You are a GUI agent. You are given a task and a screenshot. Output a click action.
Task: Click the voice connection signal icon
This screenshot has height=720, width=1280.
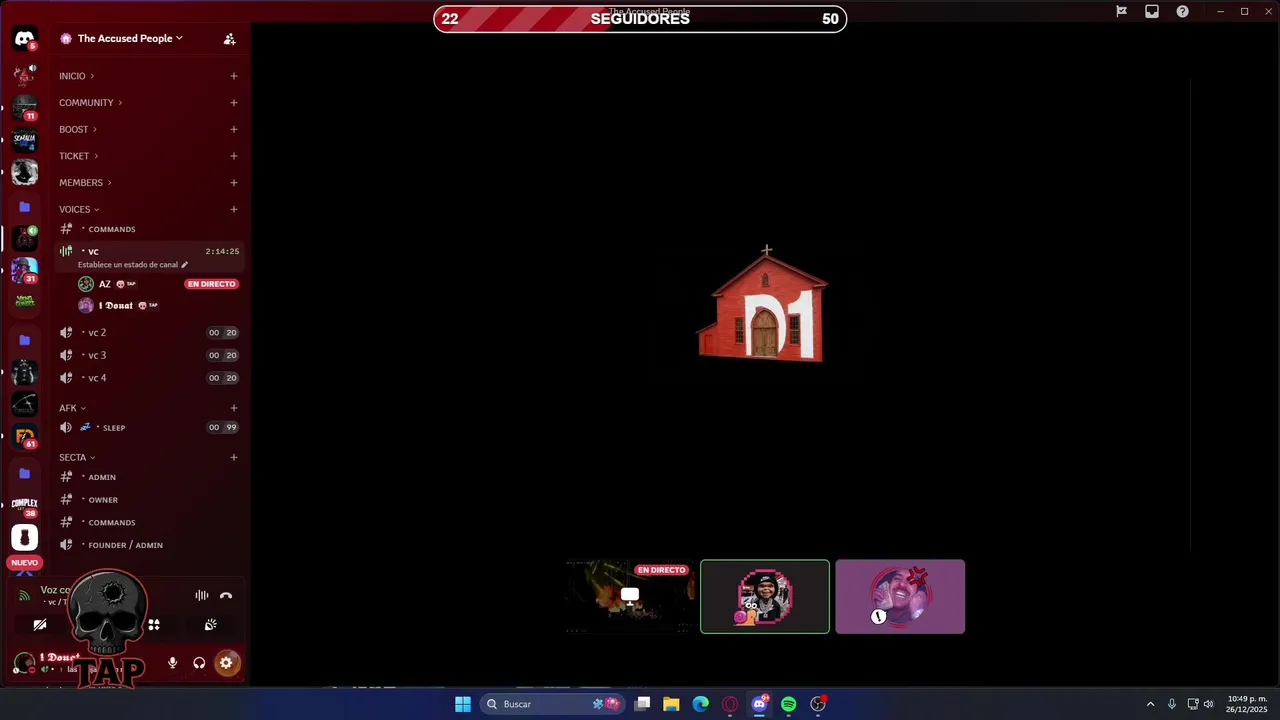(x=24, y=596)
